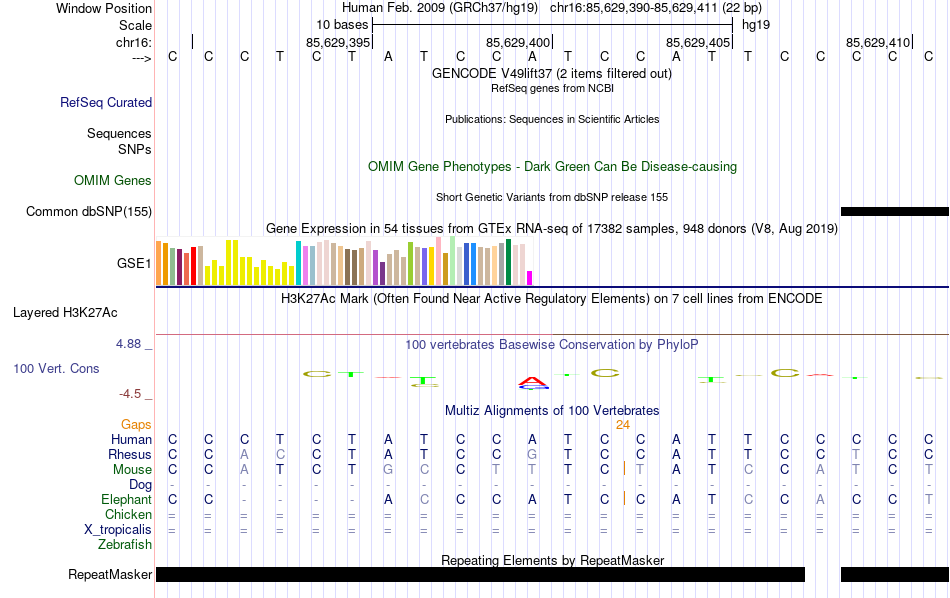Click the 85,629,400 ruler position label
The image size is (950, 598).
pos(518,42)
